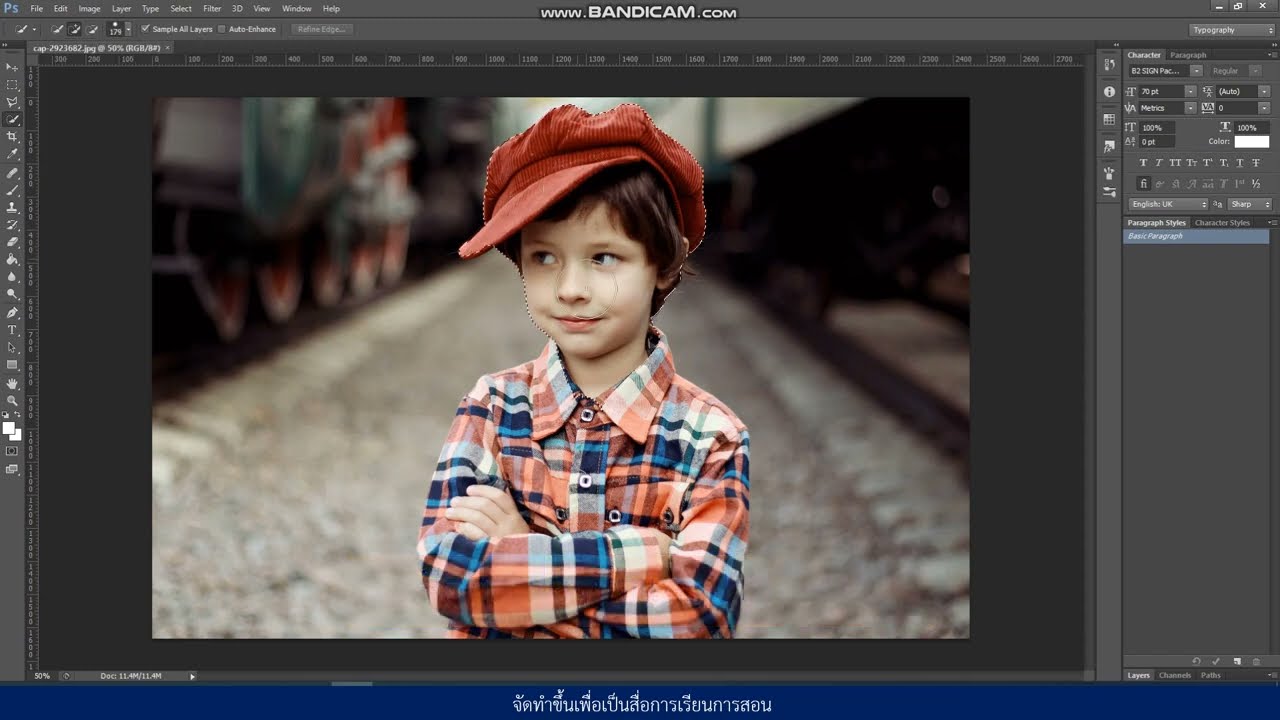Select the Rectangular Marquee tool
Viewport: 1280px width, 720px height.
(12, 85)
